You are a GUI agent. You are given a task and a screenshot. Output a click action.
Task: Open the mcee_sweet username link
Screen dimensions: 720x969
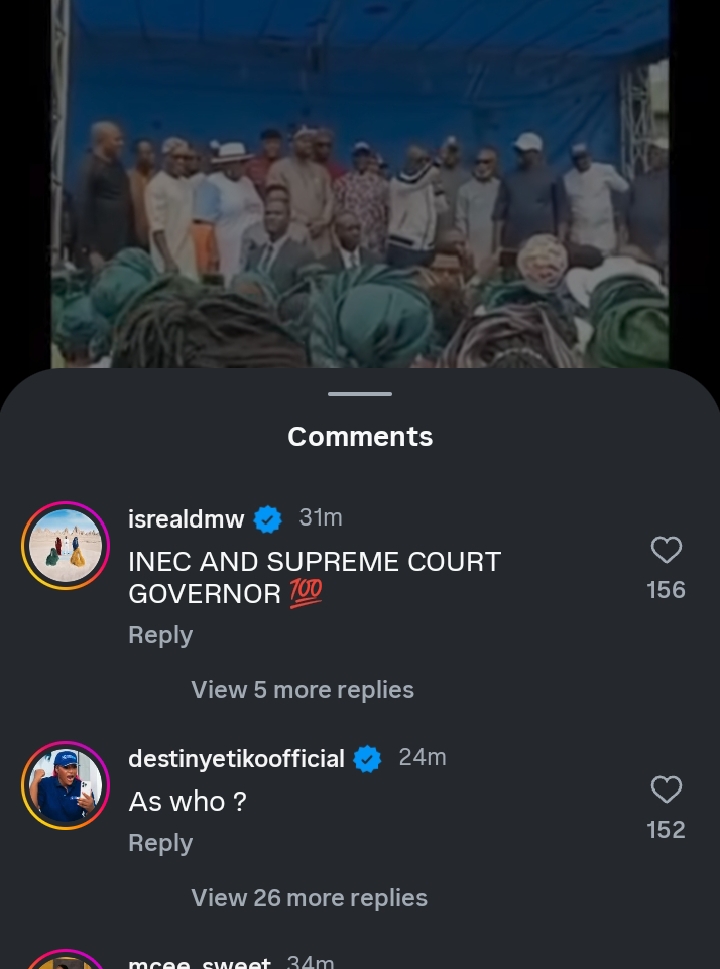pos(199,962)
